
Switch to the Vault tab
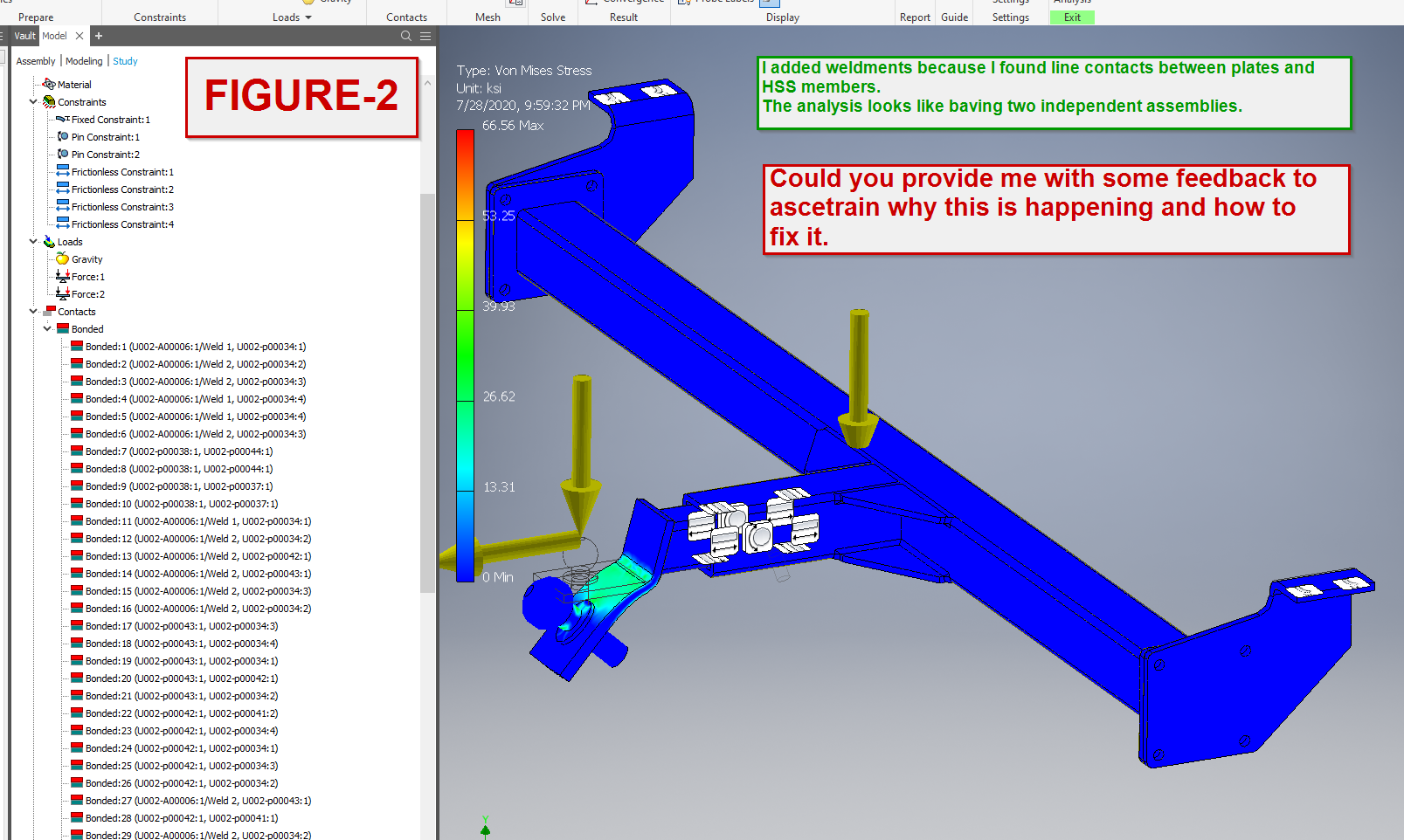click(x=24, y=36)
